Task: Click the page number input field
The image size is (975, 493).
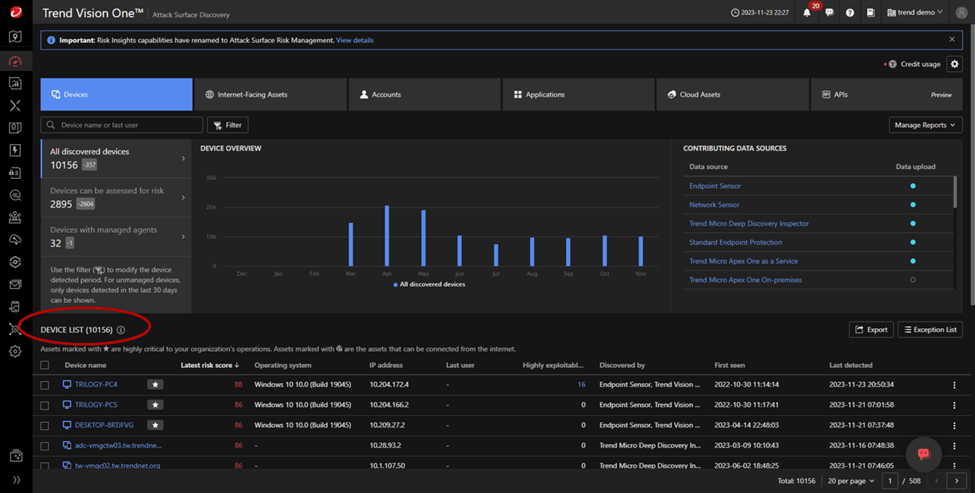Action: pyautogui.click(x=890, y=481)
